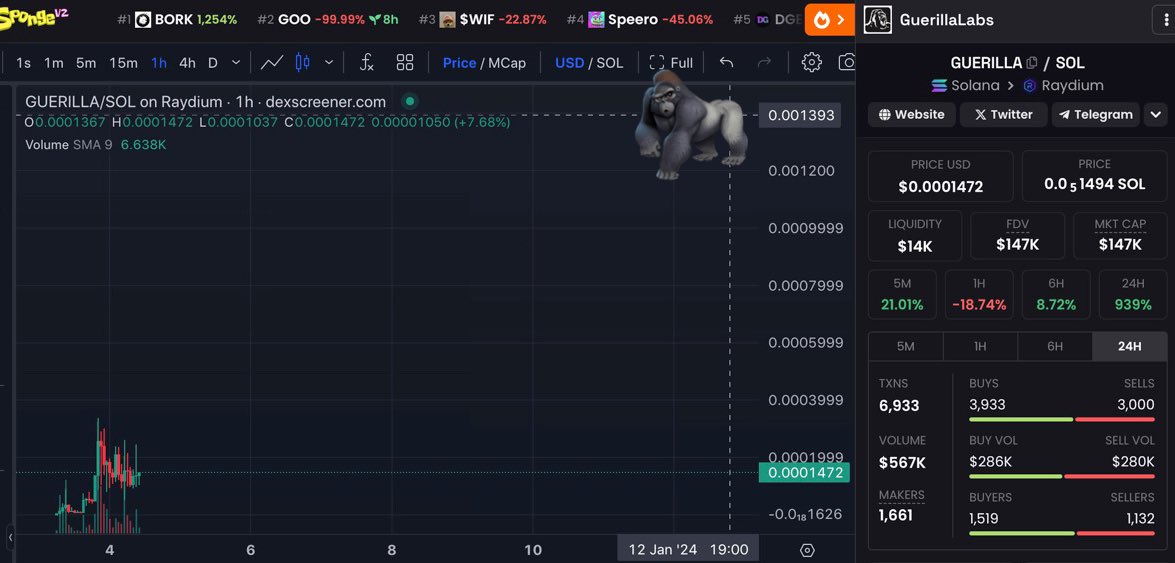
Task: Open the multi-chart grid layout
Action: pos(405,62)
